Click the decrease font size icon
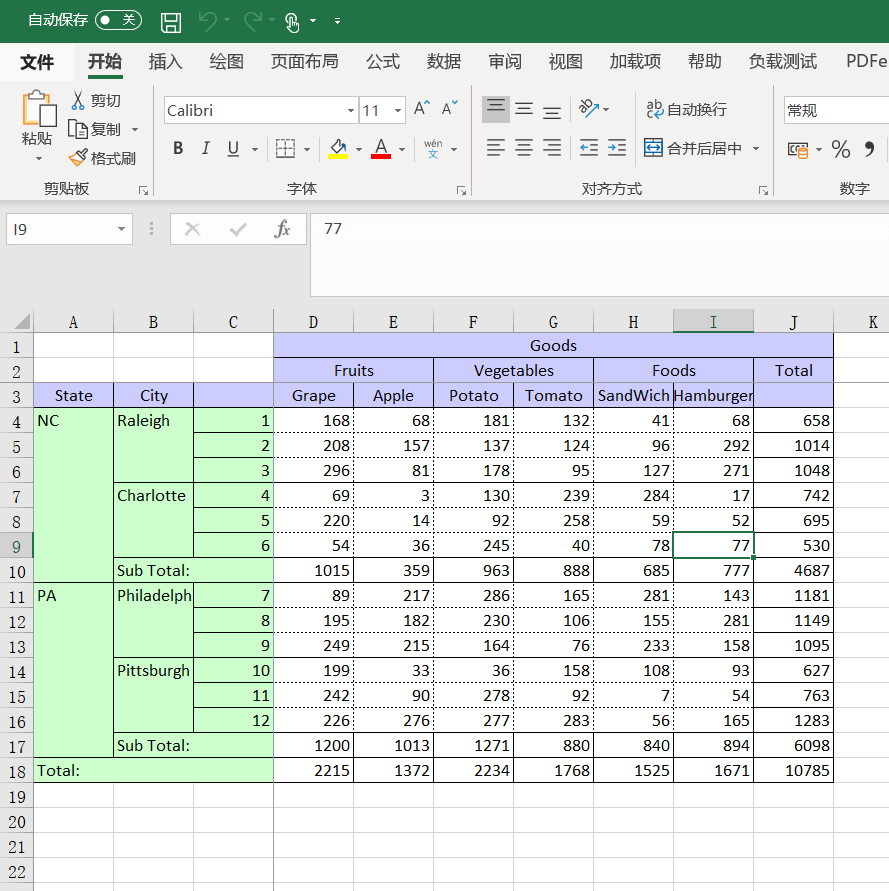889x891 pixels. pos(449,108)
